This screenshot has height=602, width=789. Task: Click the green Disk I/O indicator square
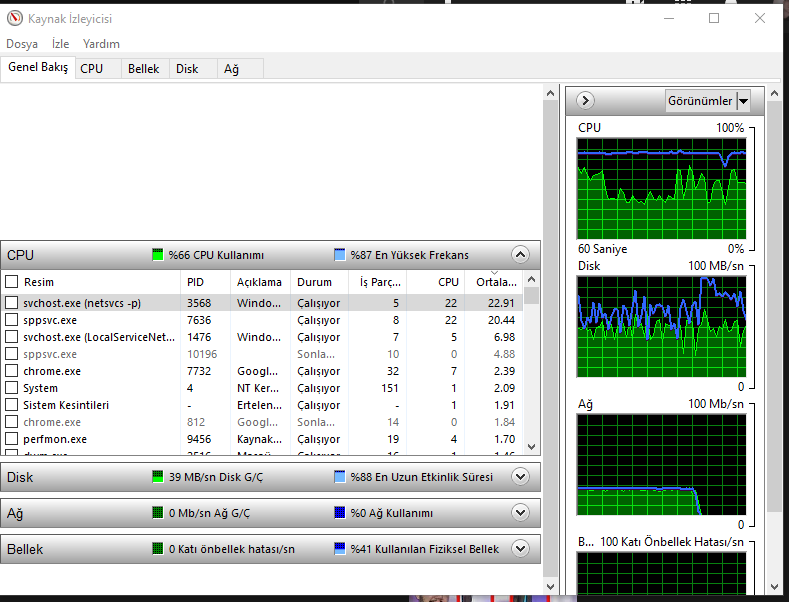tap(157, 477)
